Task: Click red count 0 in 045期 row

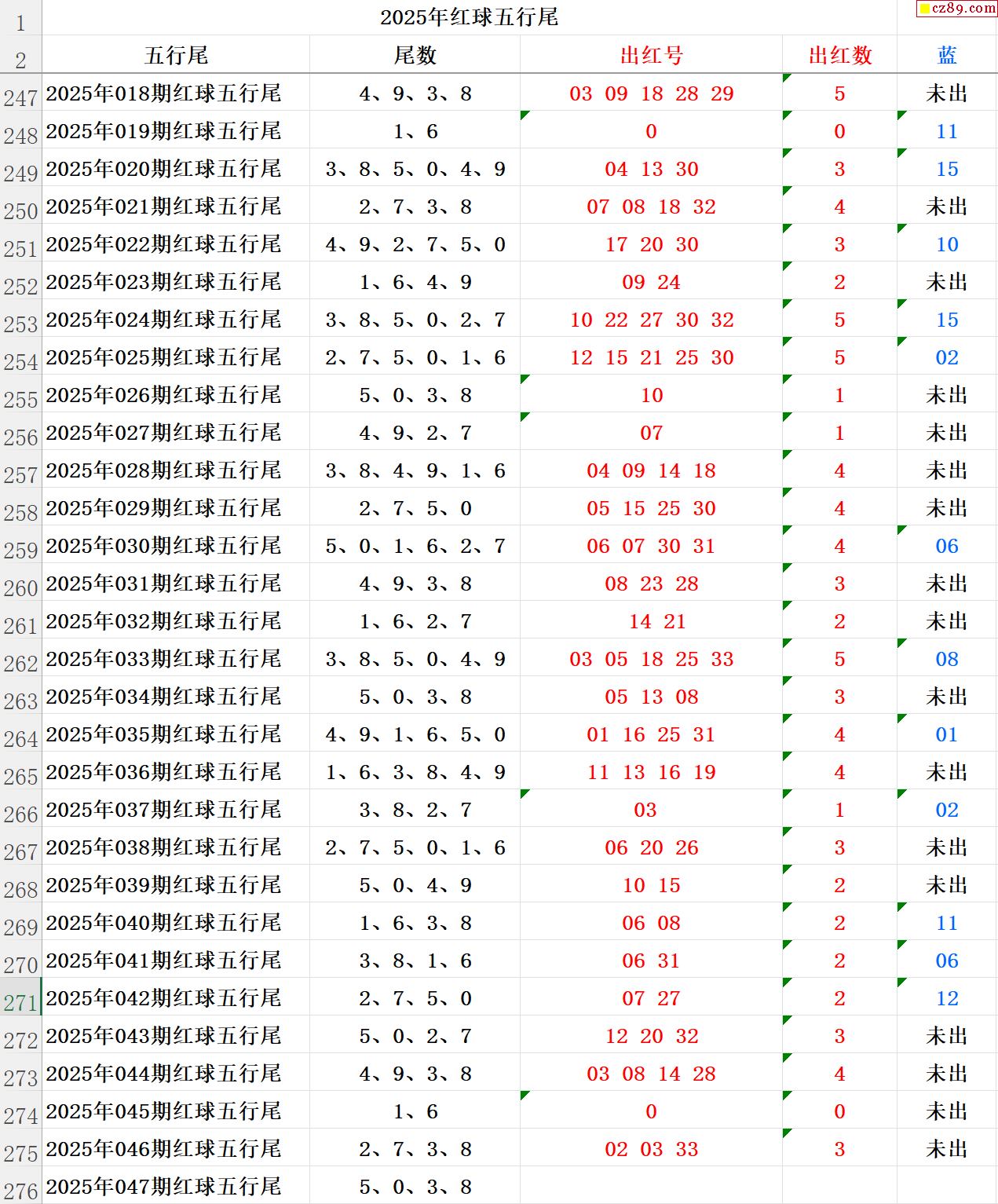Action: pyautogui.click(x=839, y=1111)
